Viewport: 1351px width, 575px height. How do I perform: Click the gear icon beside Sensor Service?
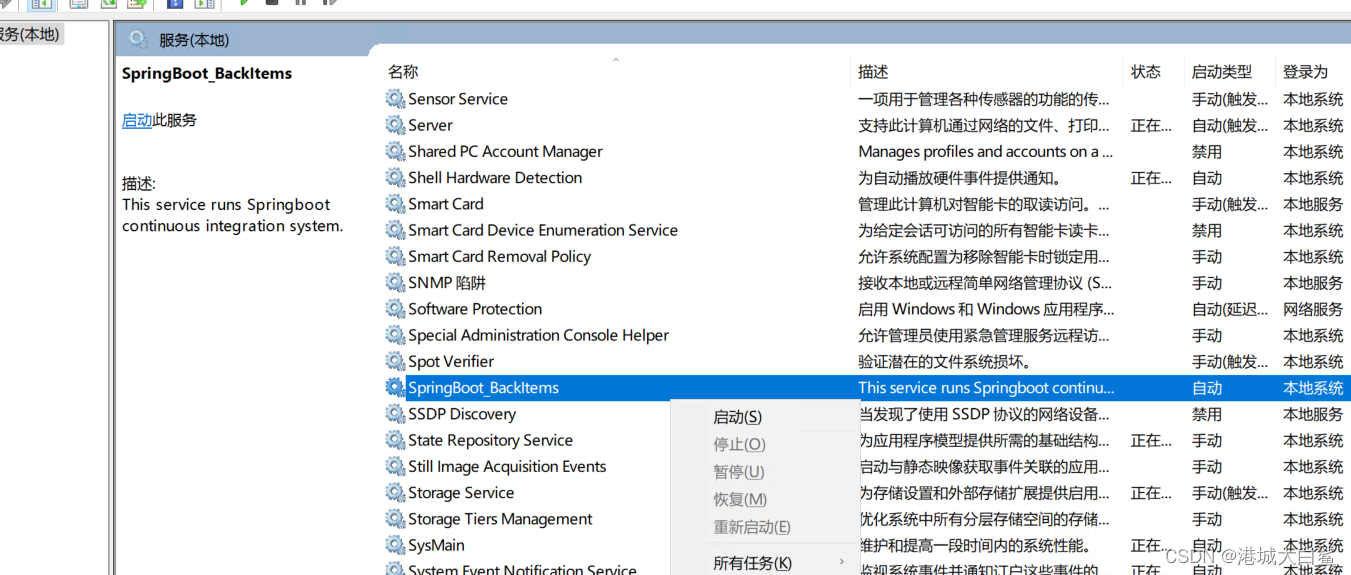(x=396, y=99)
